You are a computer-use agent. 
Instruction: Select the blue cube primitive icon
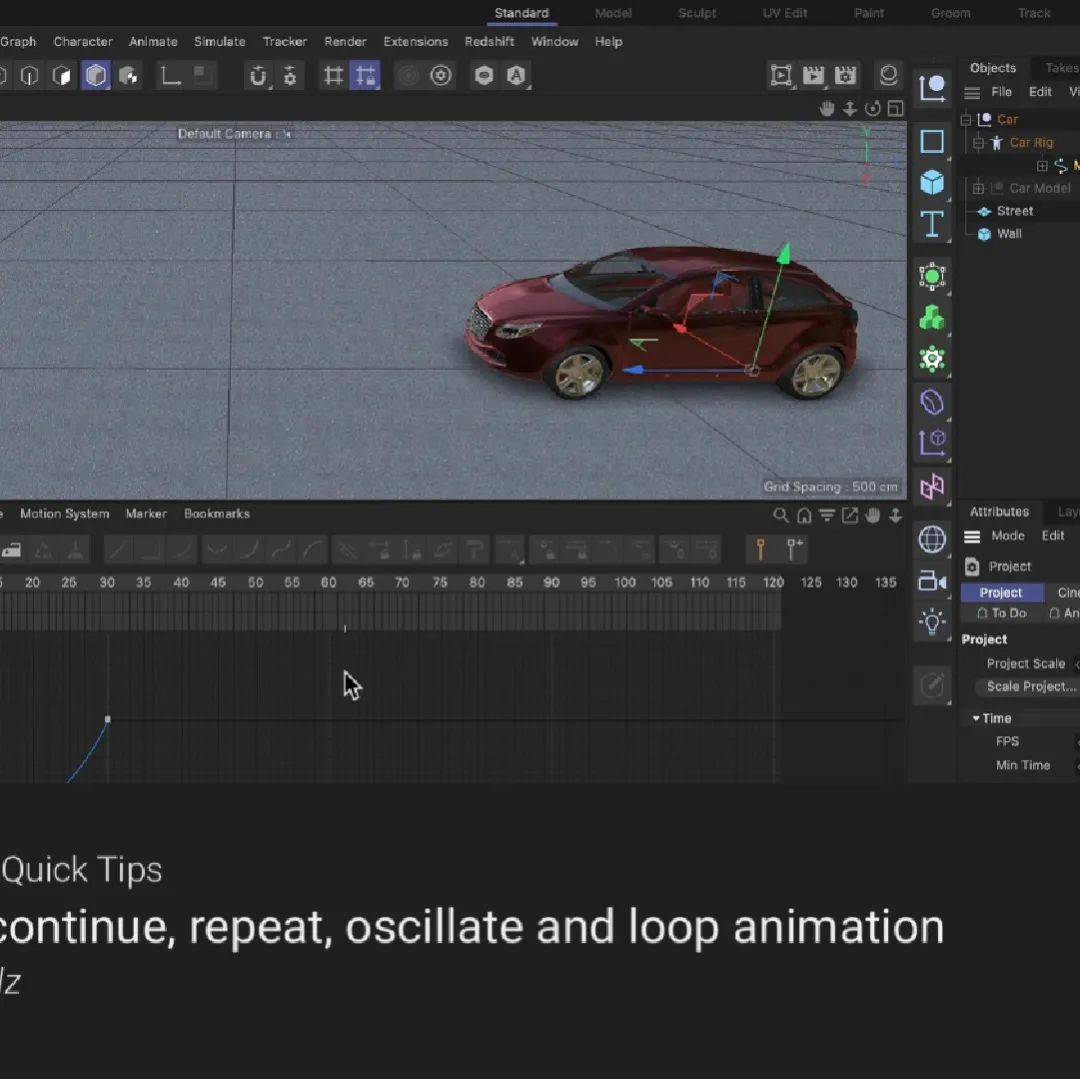pyautogui.click(x=932, y=182)
